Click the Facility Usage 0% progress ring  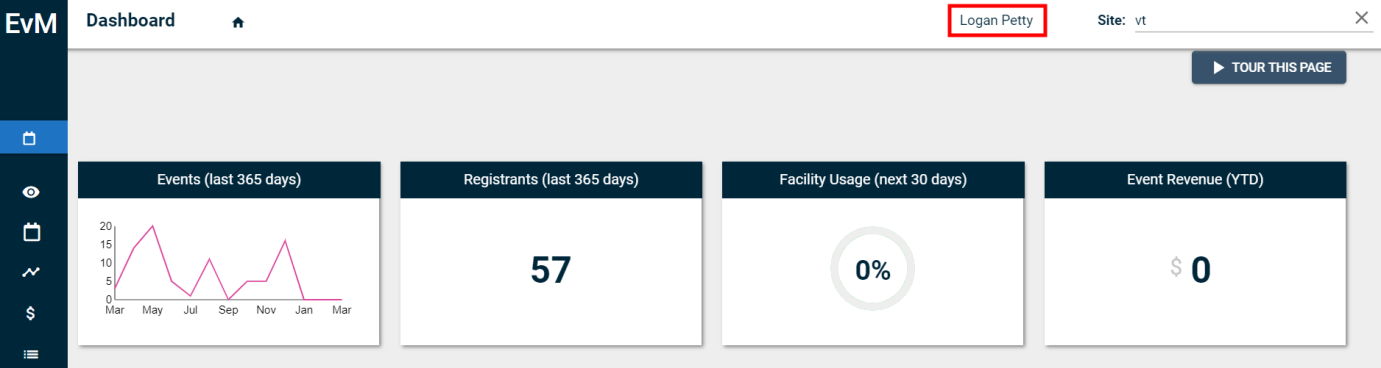click(x=873, y=270)
